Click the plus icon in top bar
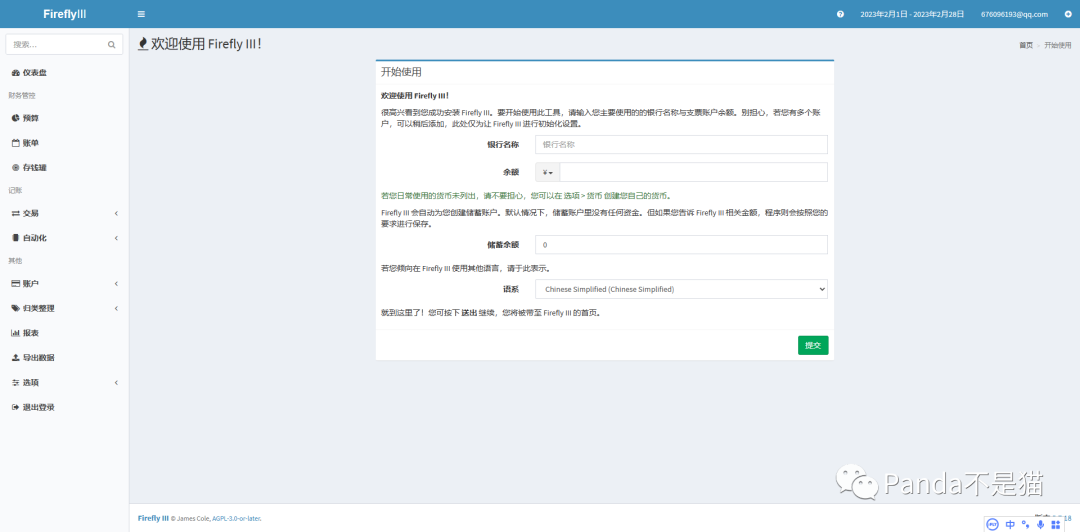 click(1068, 14)
